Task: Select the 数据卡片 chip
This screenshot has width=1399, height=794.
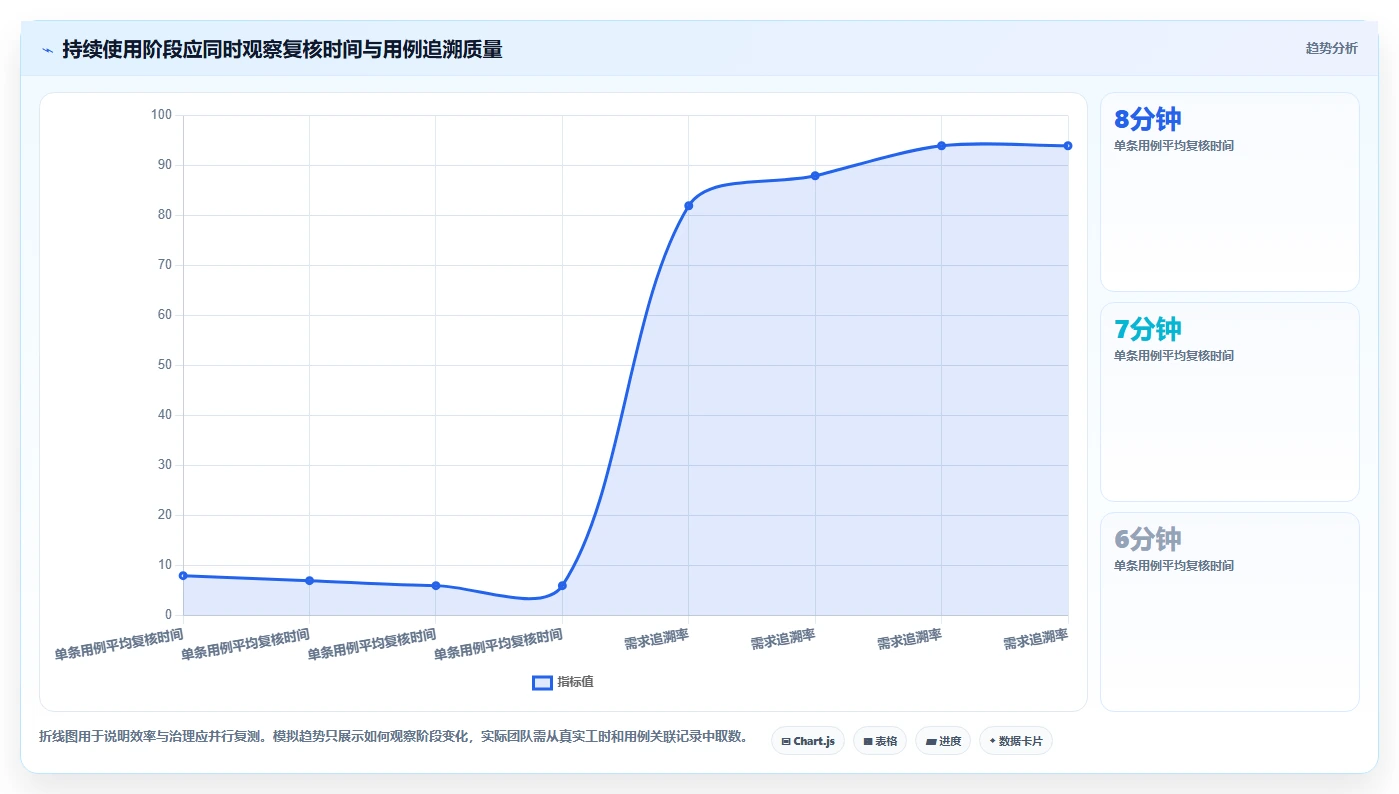Action: (1016, 741)
